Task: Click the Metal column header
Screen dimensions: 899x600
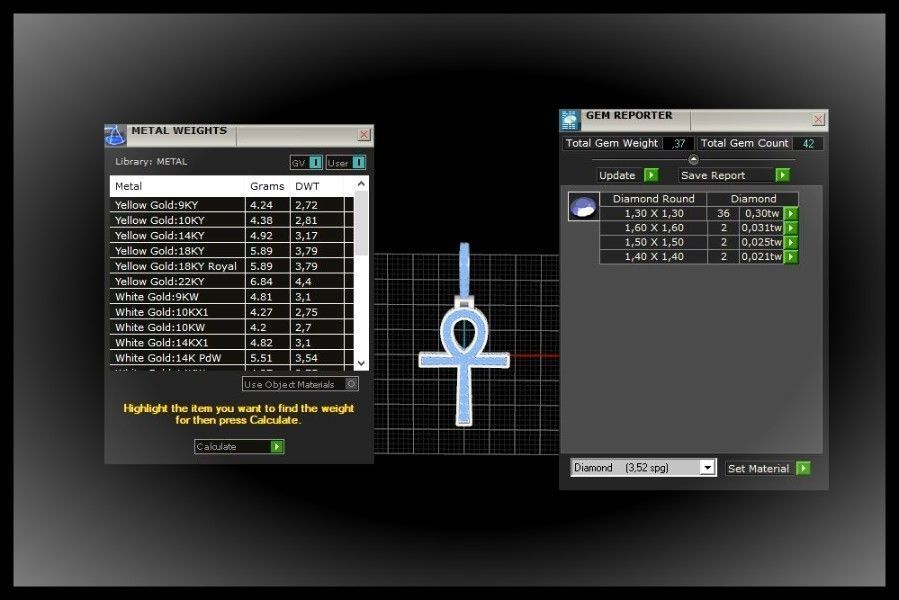Action: click(178, 186)
